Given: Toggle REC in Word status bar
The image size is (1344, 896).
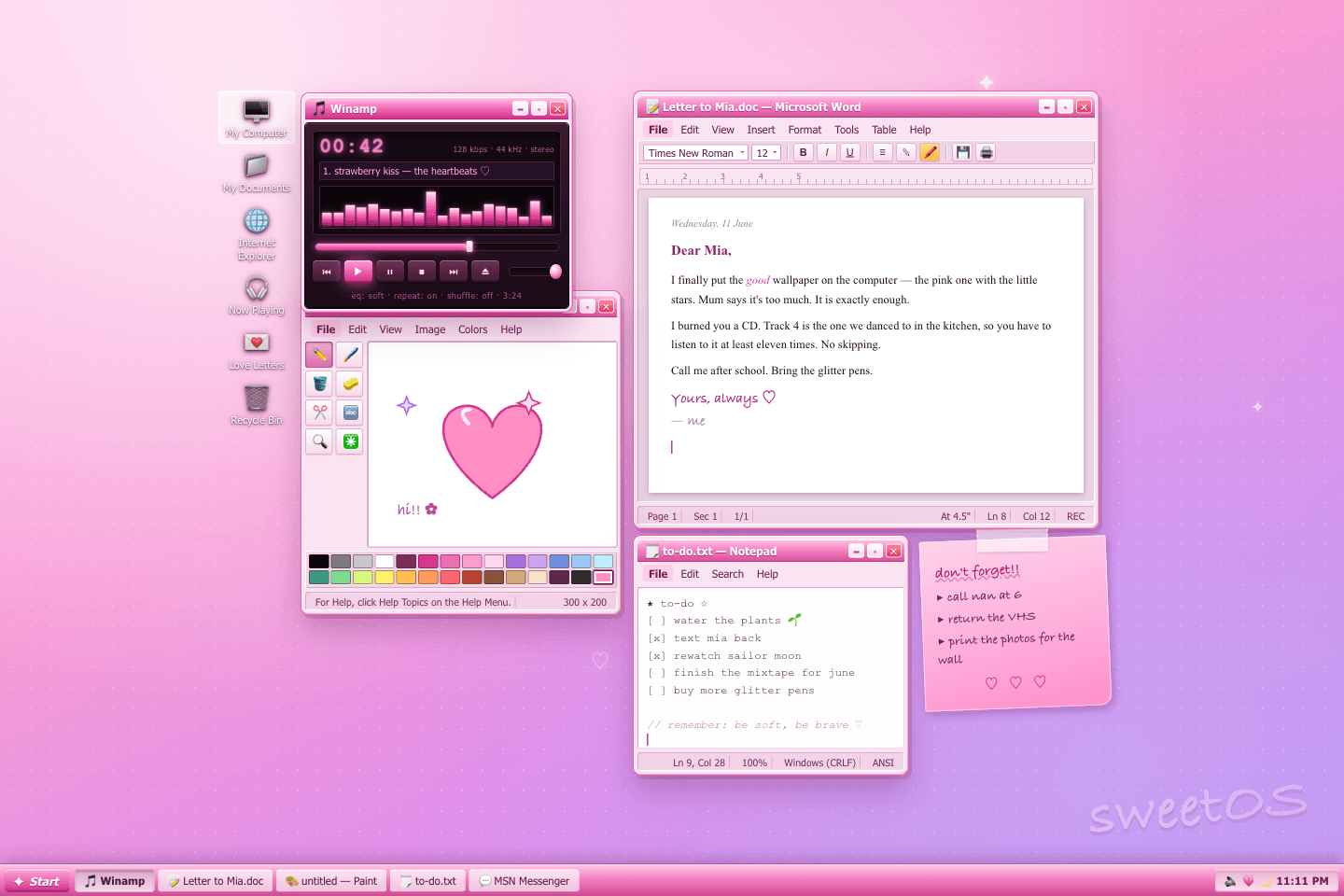Looking at the screenshot, I should [1076, 516].
